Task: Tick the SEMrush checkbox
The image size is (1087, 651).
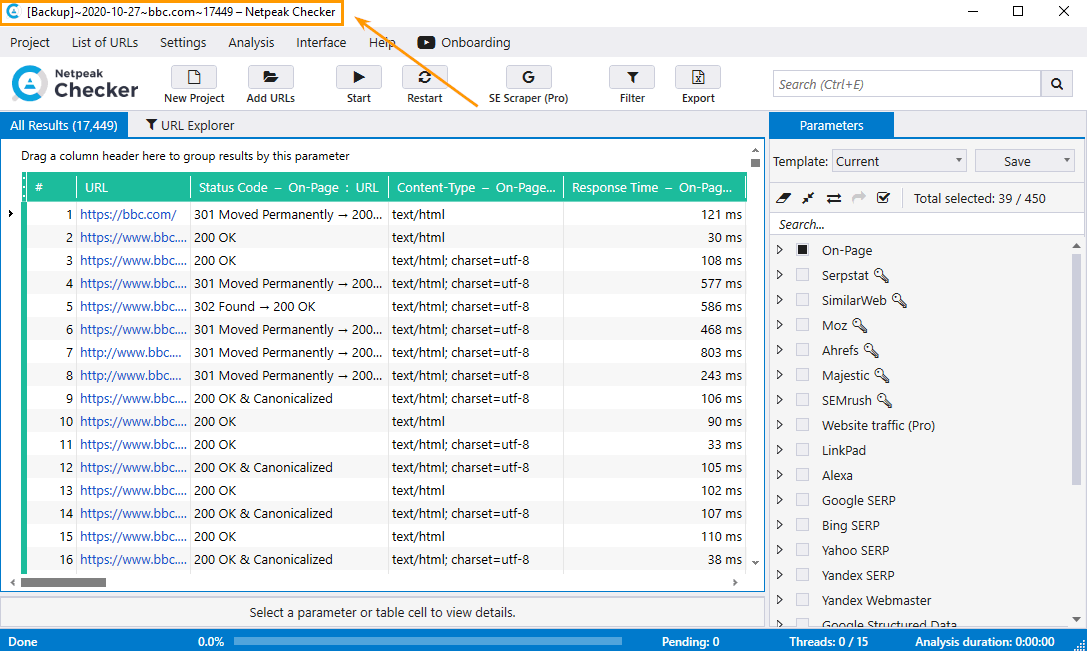Action: [803, 399]
